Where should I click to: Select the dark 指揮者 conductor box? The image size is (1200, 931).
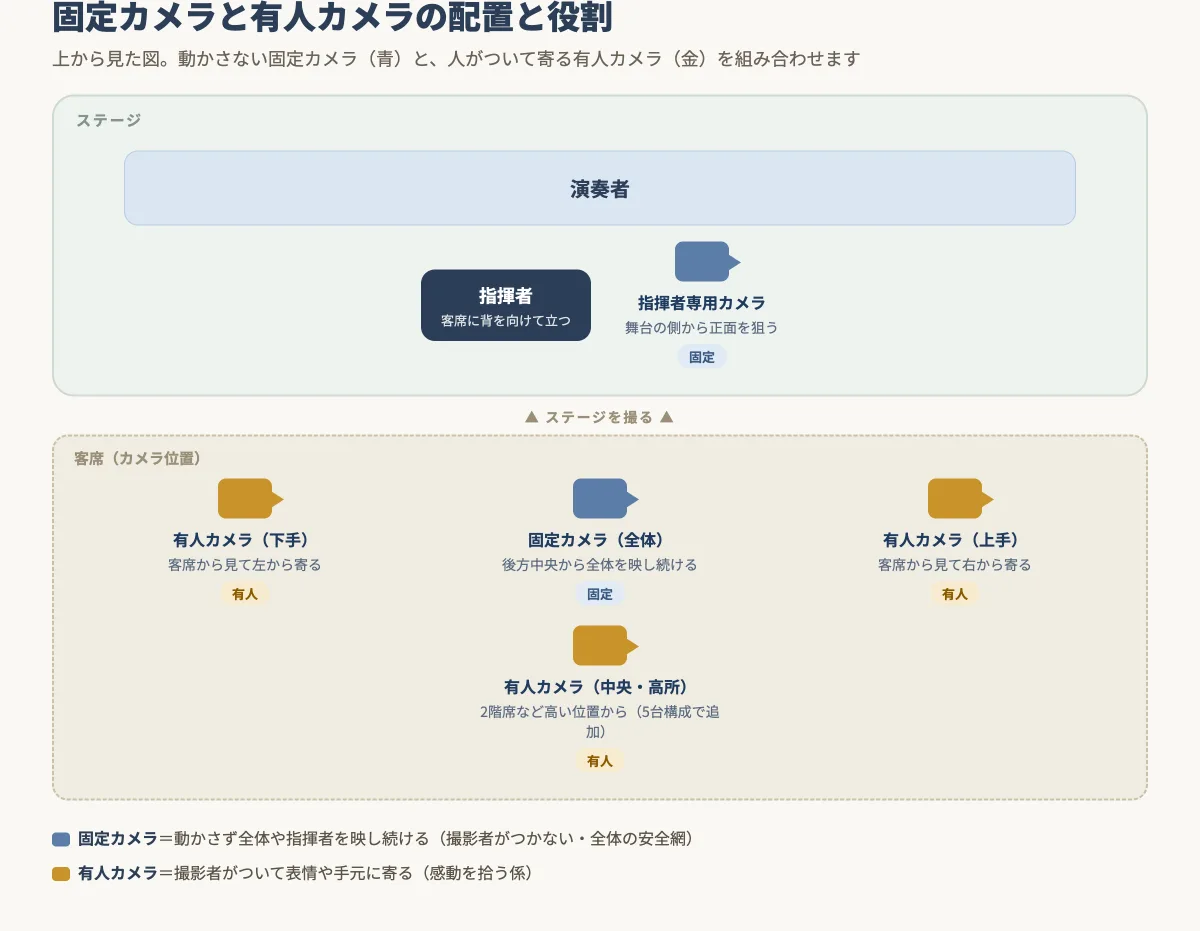506,305
